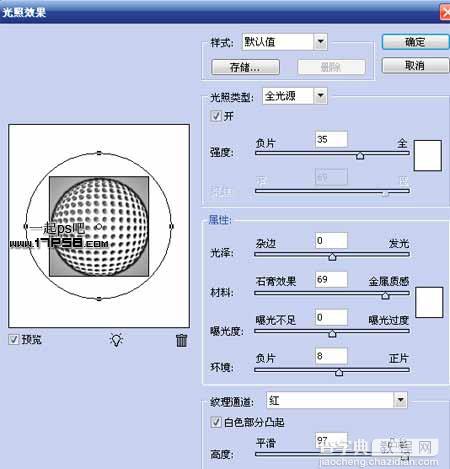This screenshot has height=469, width=450.
Task: Click the 杂边 matte label
Action: click(266, 243)
